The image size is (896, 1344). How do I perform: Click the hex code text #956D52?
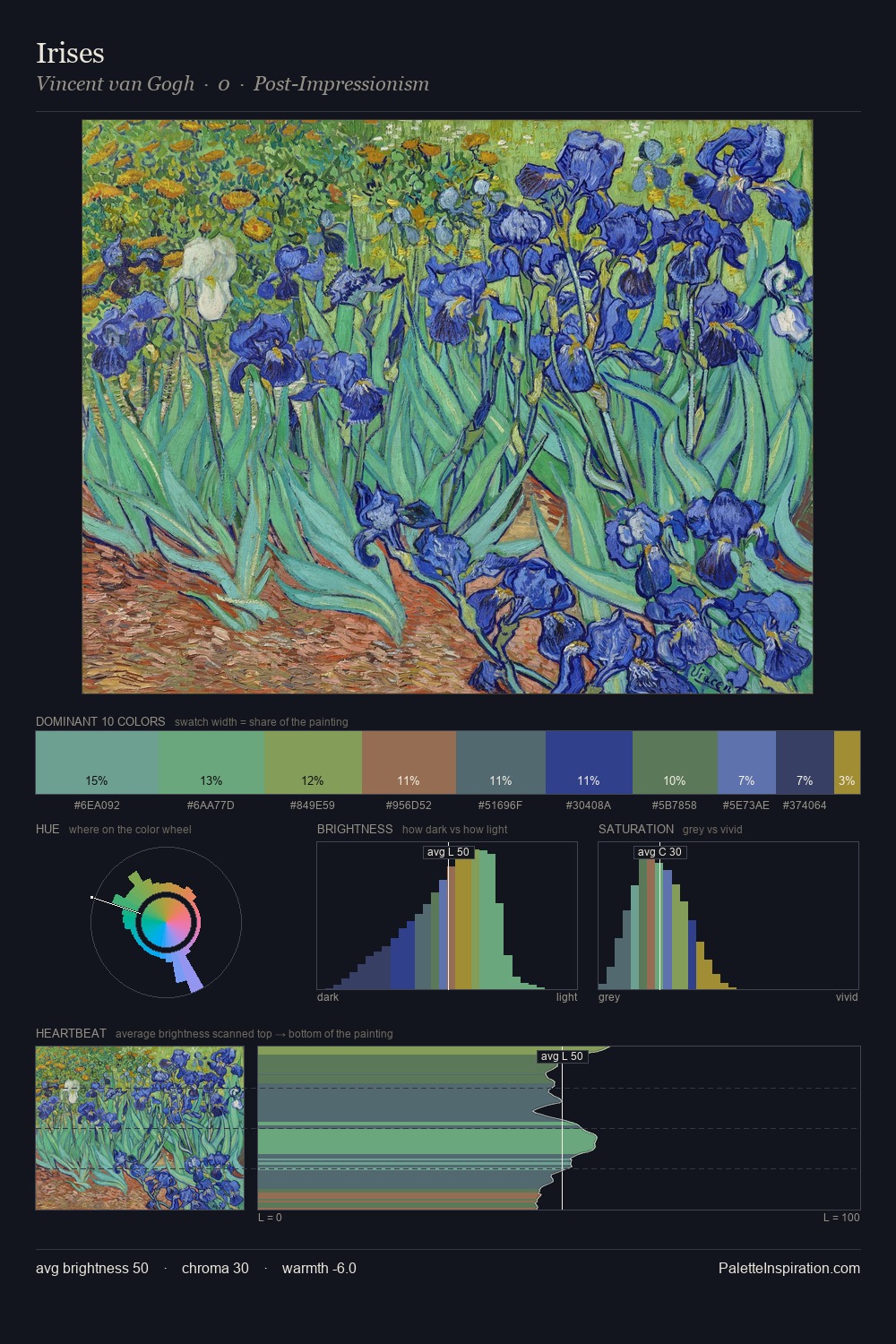click(x=409, y=806)
